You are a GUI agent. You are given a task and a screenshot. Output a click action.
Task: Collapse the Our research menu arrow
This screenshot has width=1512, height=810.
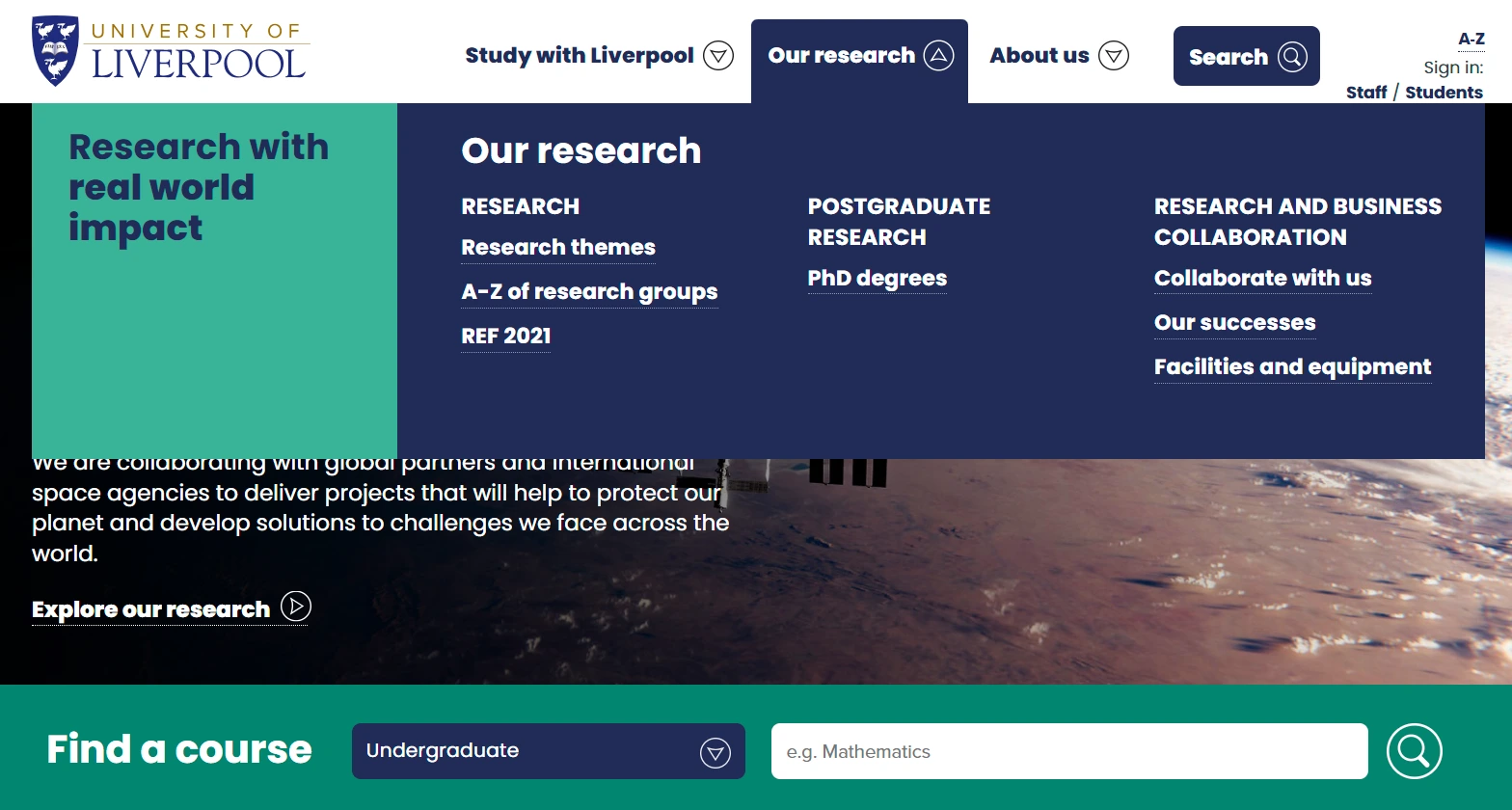(x=938, y=56)
